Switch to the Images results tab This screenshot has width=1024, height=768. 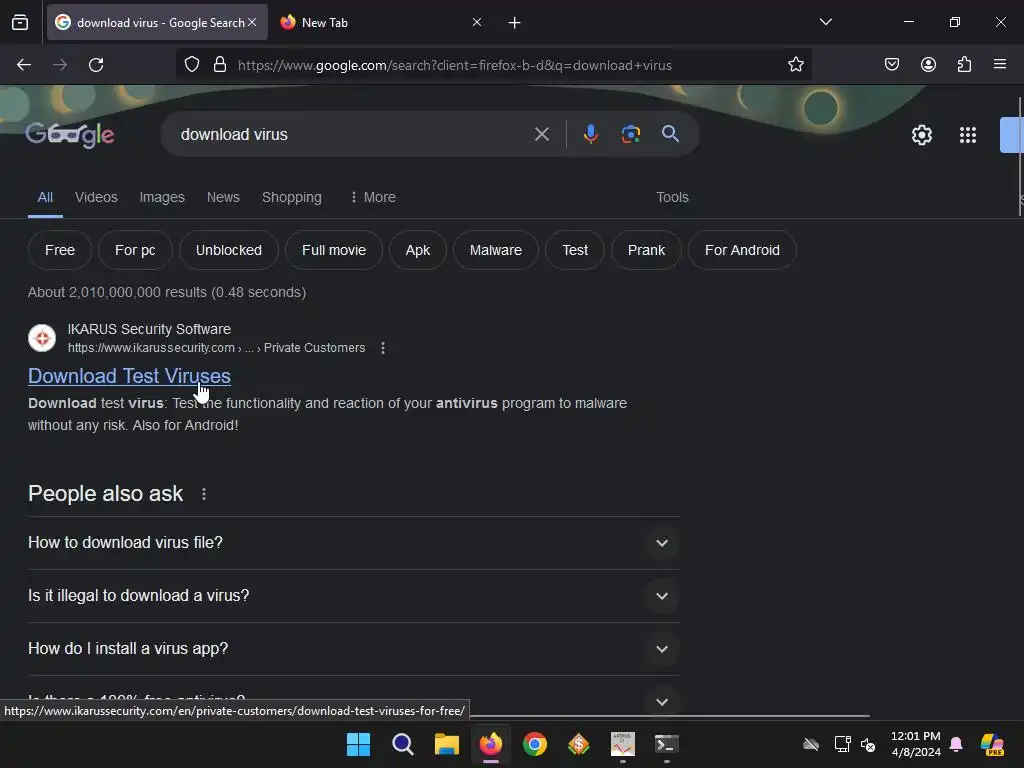(x=162, y=197)
